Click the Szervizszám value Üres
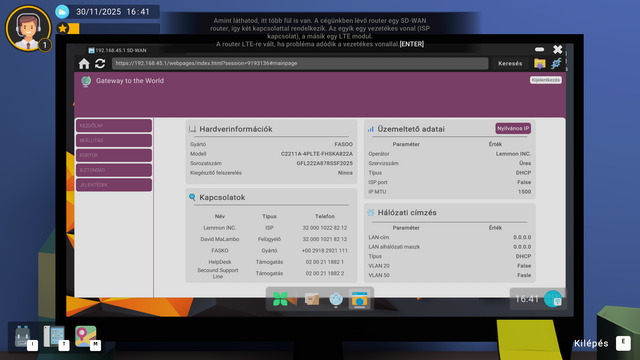 pos(525,163)
